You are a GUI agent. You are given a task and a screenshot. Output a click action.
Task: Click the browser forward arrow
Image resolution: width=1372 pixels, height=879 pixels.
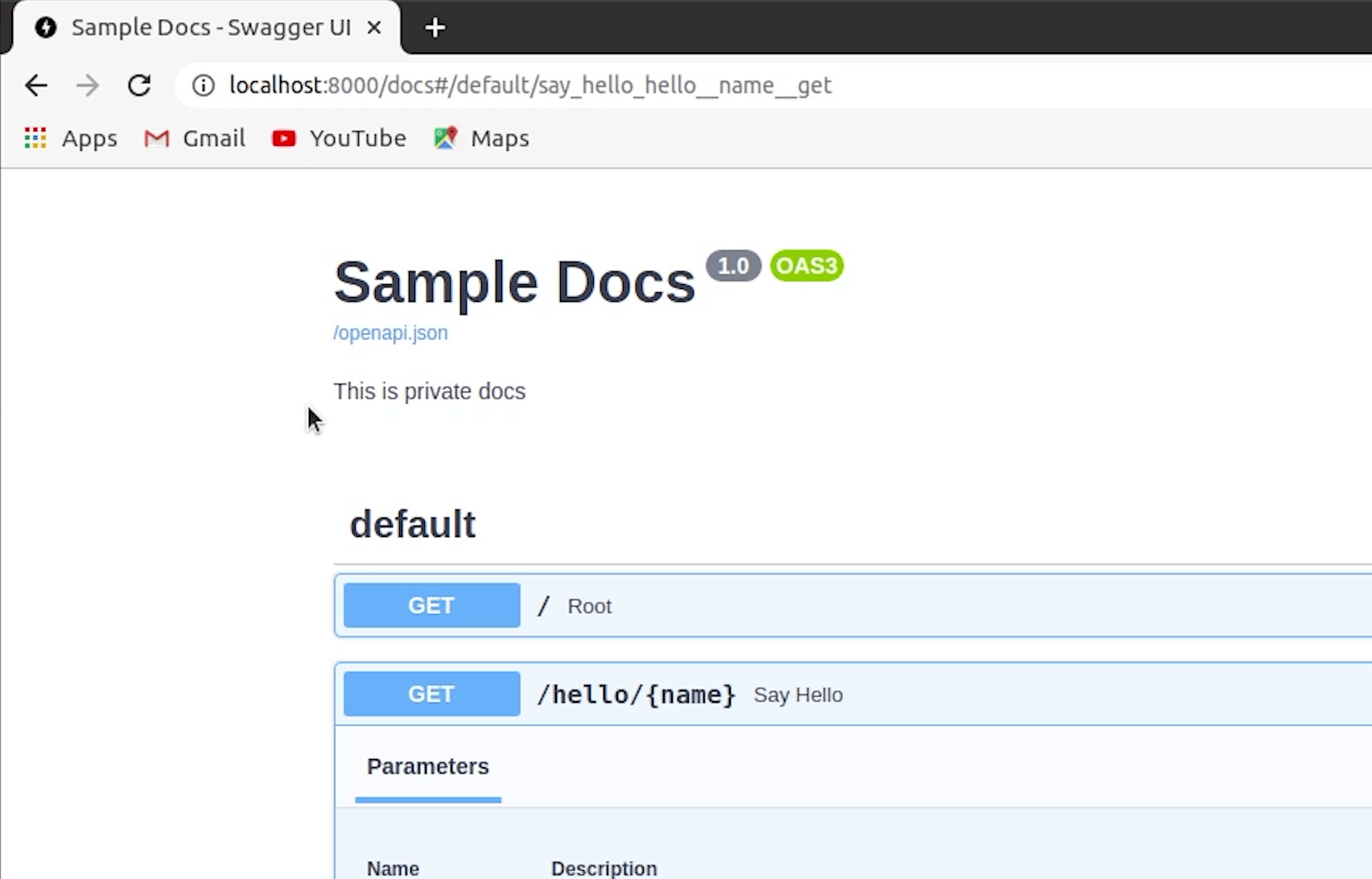[x=88, y=85]
